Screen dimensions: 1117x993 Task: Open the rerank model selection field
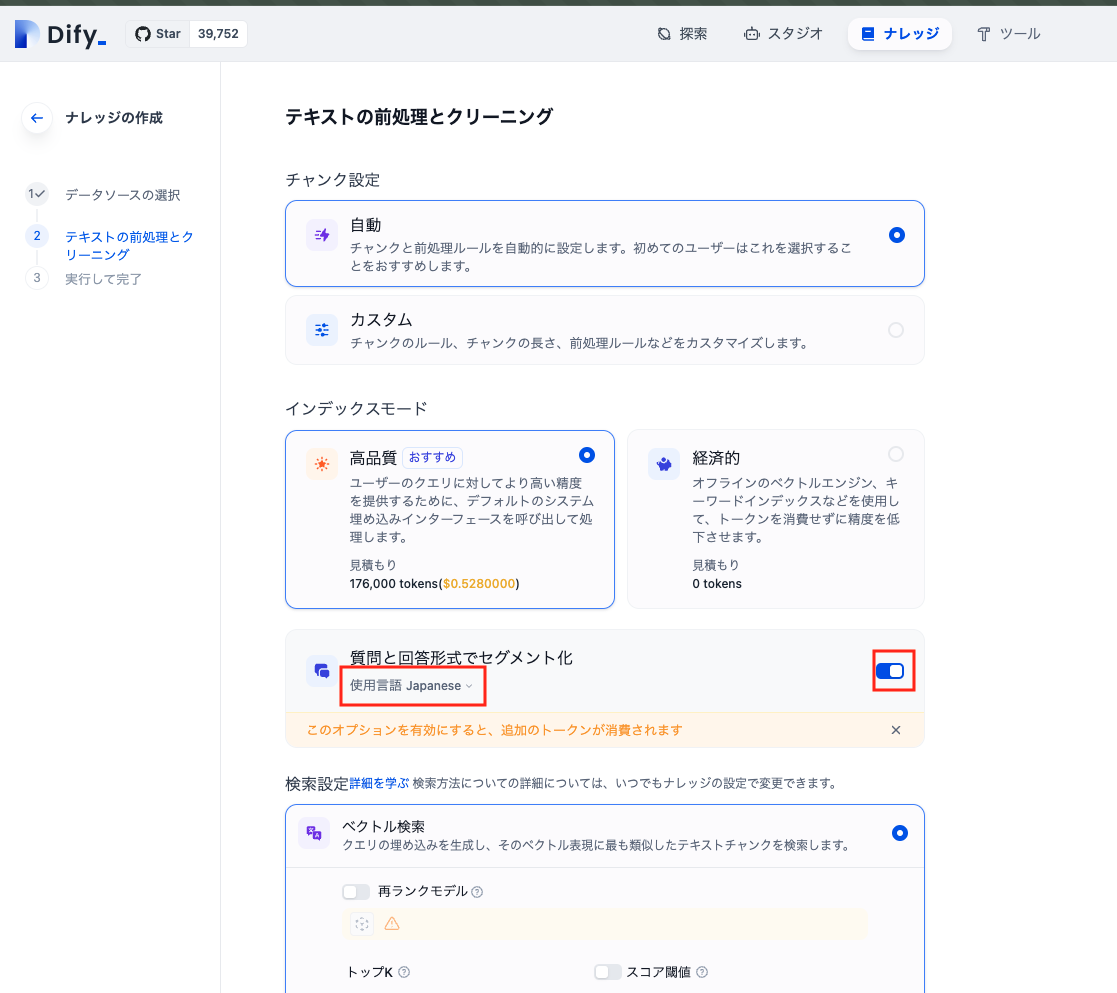click(x=605, y=923)
